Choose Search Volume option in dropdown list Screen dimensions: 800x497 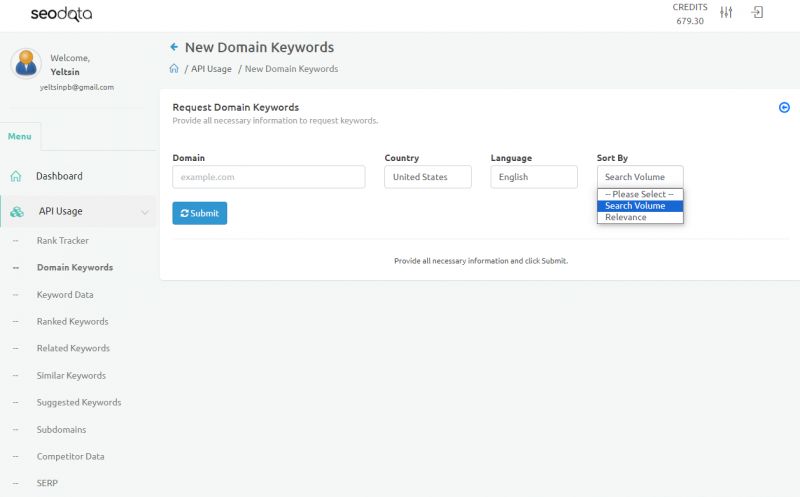pos(635,206)
